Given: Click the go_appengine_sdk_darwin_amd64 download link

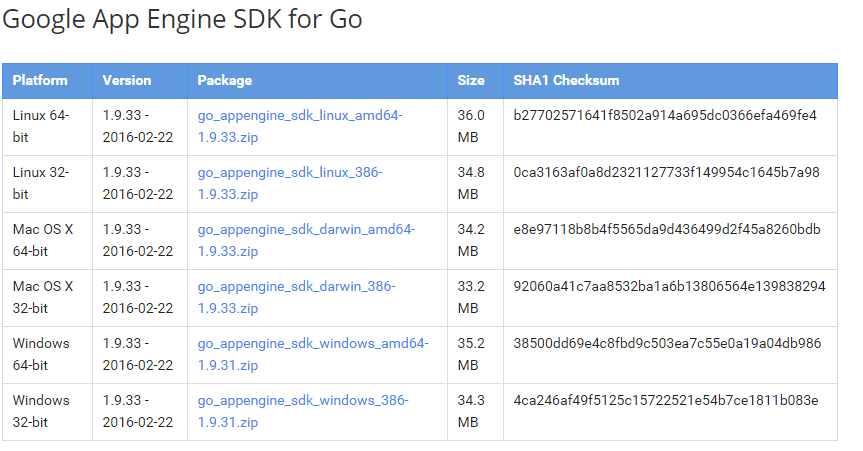Looking at the screenshot, I should [305, 230].
